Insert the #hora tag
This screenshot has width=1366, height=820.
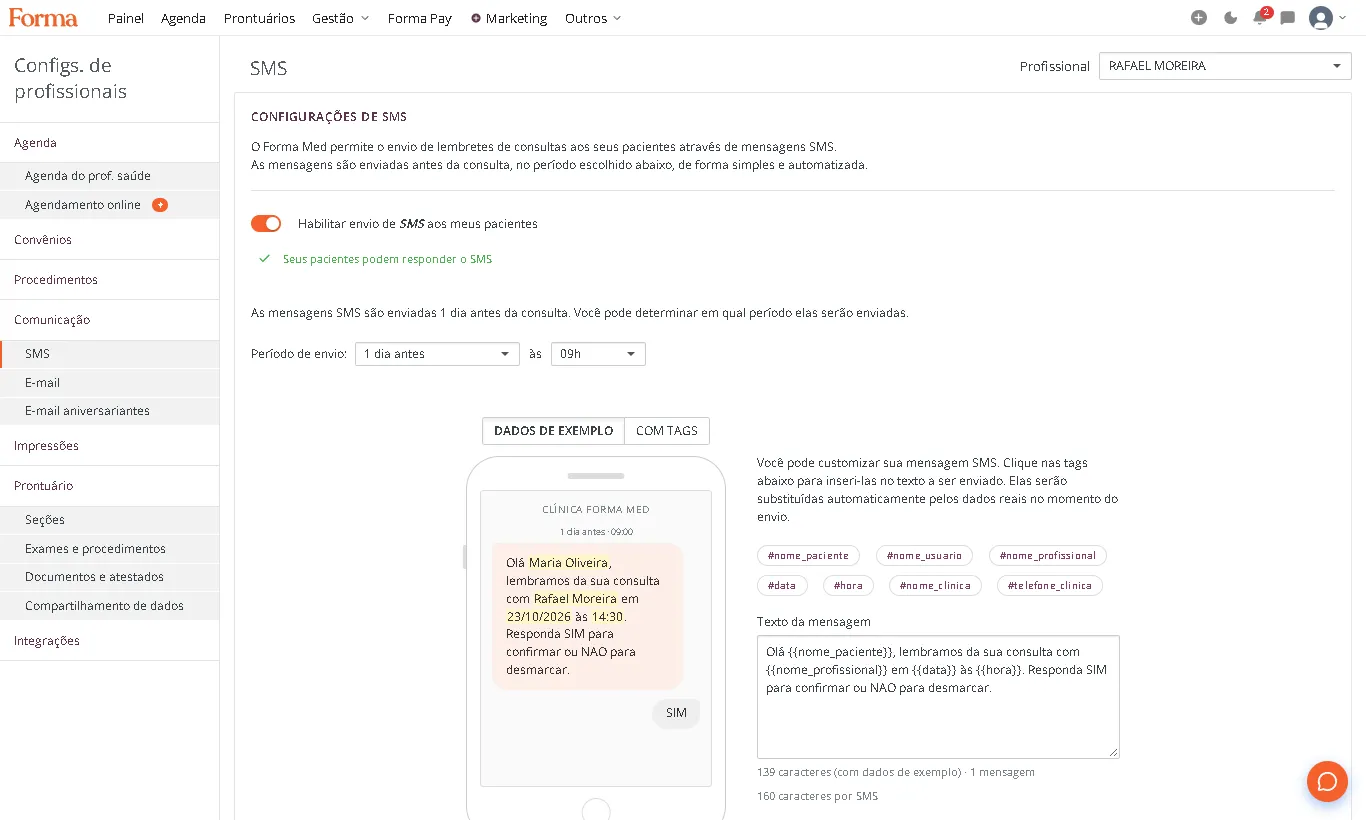click(x=848, y=586)
